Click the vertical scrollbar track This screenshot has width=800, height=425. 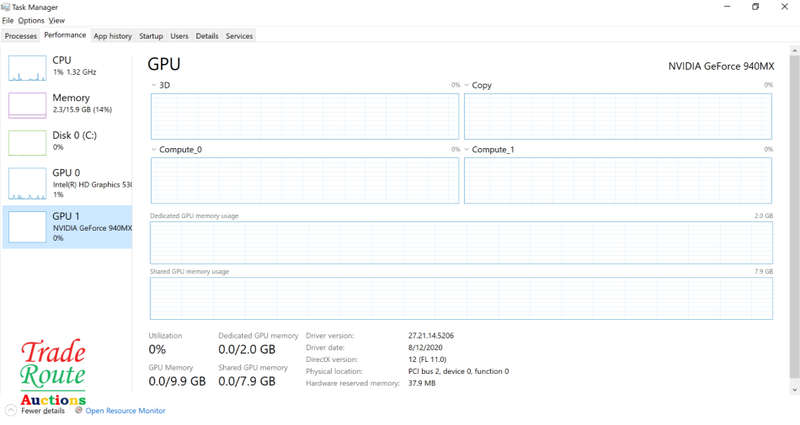tap(794, 219)
